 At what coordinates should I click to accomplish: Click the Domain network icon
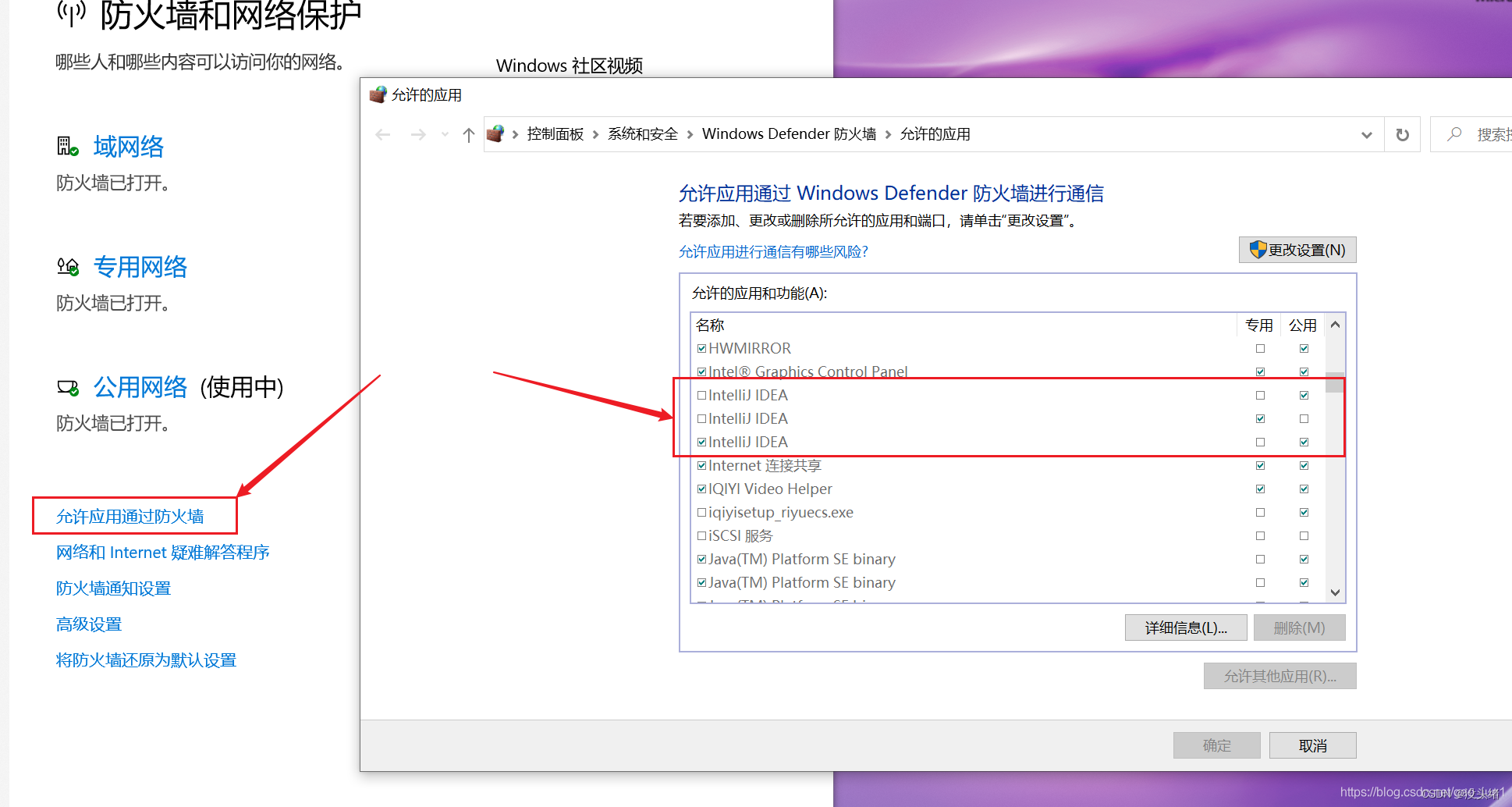point(68,146)
